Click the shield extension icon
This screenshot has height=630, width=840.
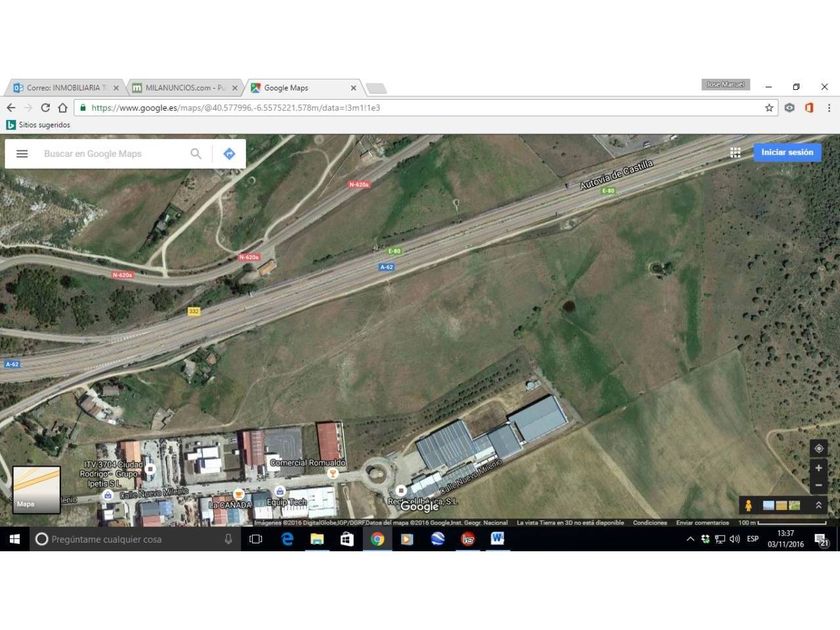point(789,108)
